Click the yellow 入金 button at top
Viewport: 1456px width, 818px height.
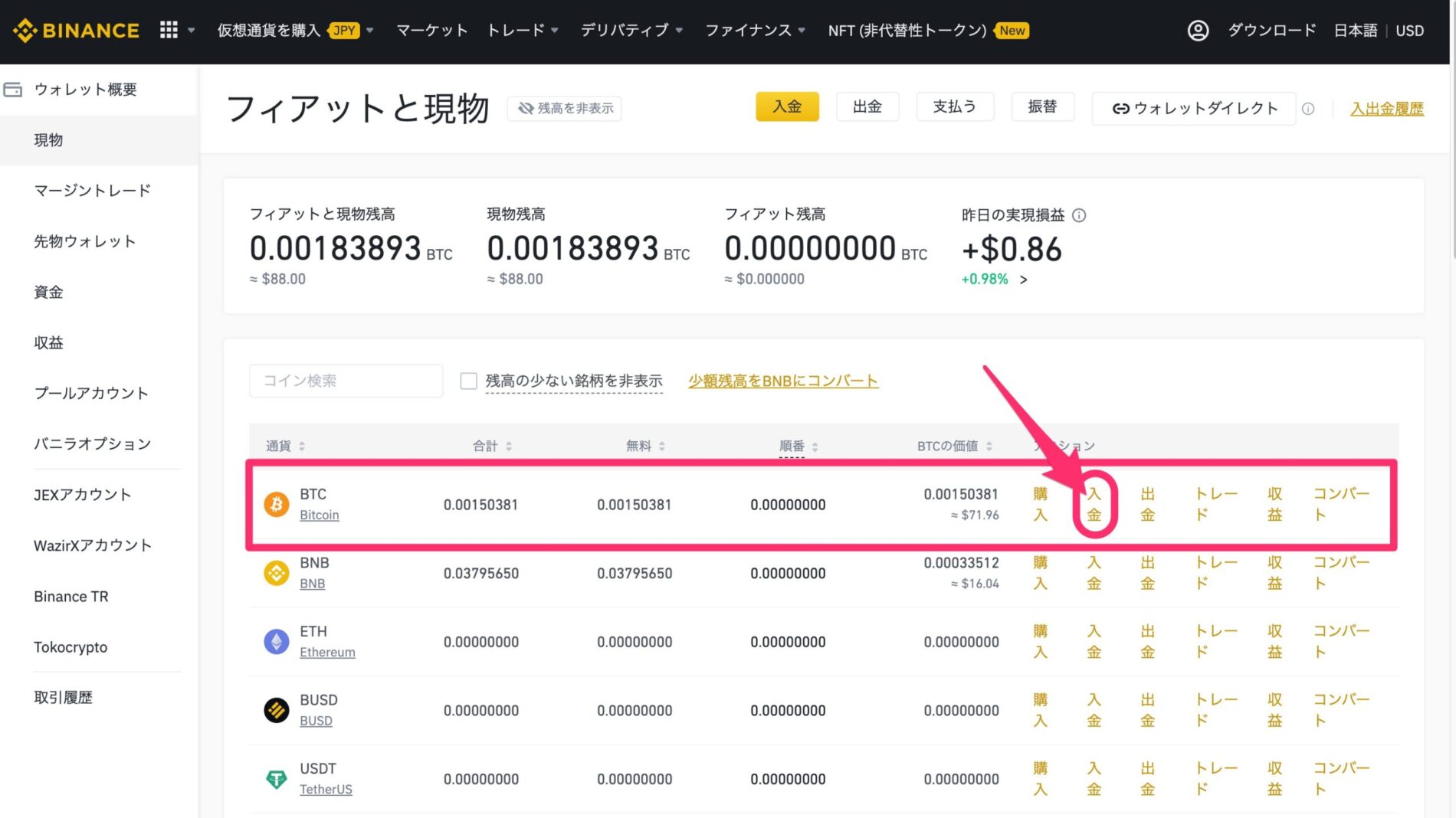(787, 106)
